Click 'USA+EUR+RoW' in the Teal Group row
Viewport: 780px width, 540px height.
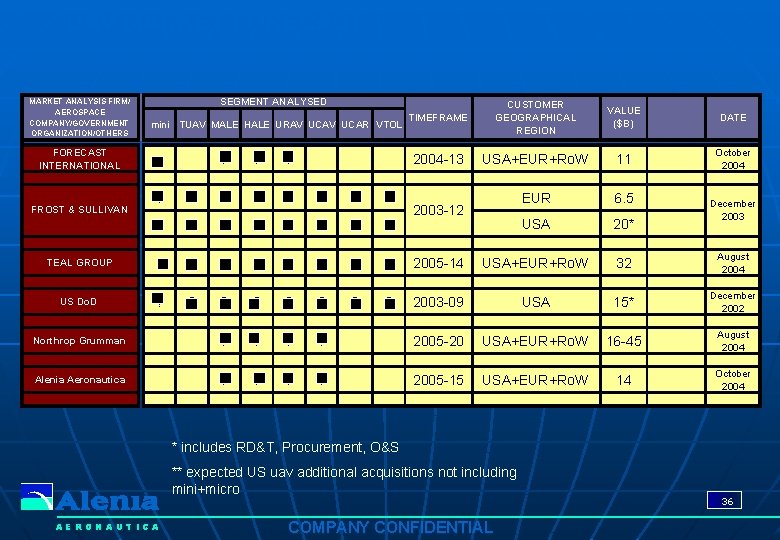[536, 263]
